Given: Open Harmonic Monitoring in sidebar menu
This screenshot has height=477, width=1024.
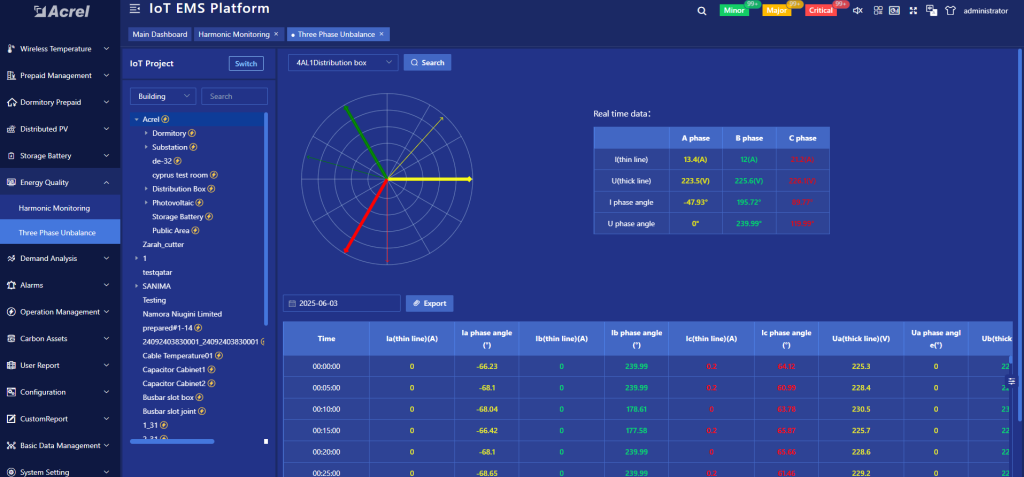Looking at the screenshot, I should tap(60, 208).
